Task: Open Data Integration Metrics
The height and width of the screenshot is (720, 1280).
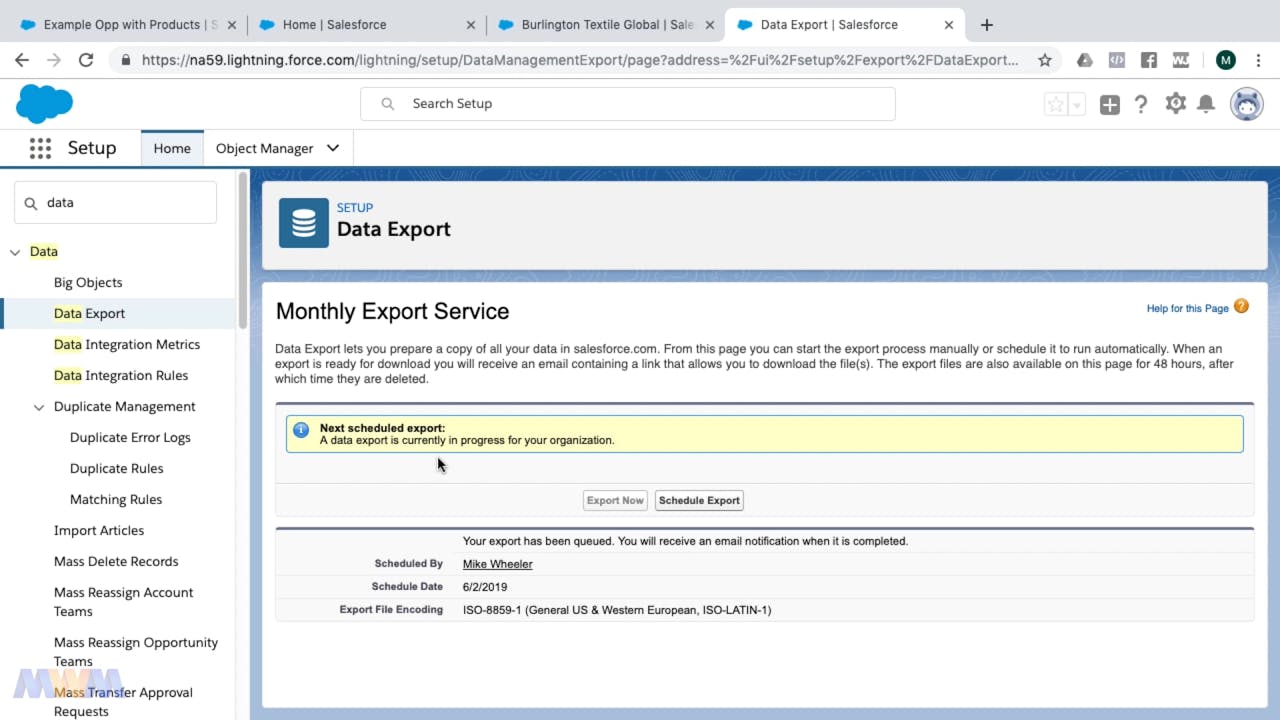Action: click(127, 345)
